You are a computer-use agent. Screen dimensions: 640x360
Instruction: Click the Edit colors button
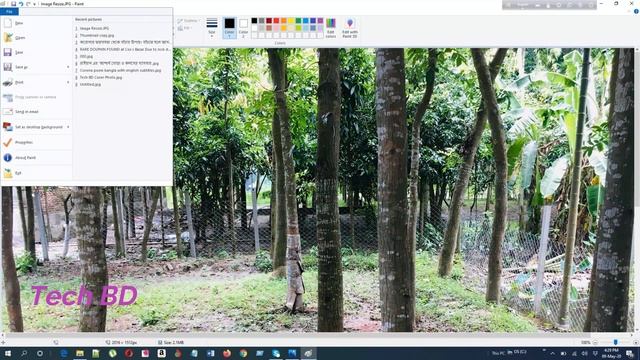(331, 28)
